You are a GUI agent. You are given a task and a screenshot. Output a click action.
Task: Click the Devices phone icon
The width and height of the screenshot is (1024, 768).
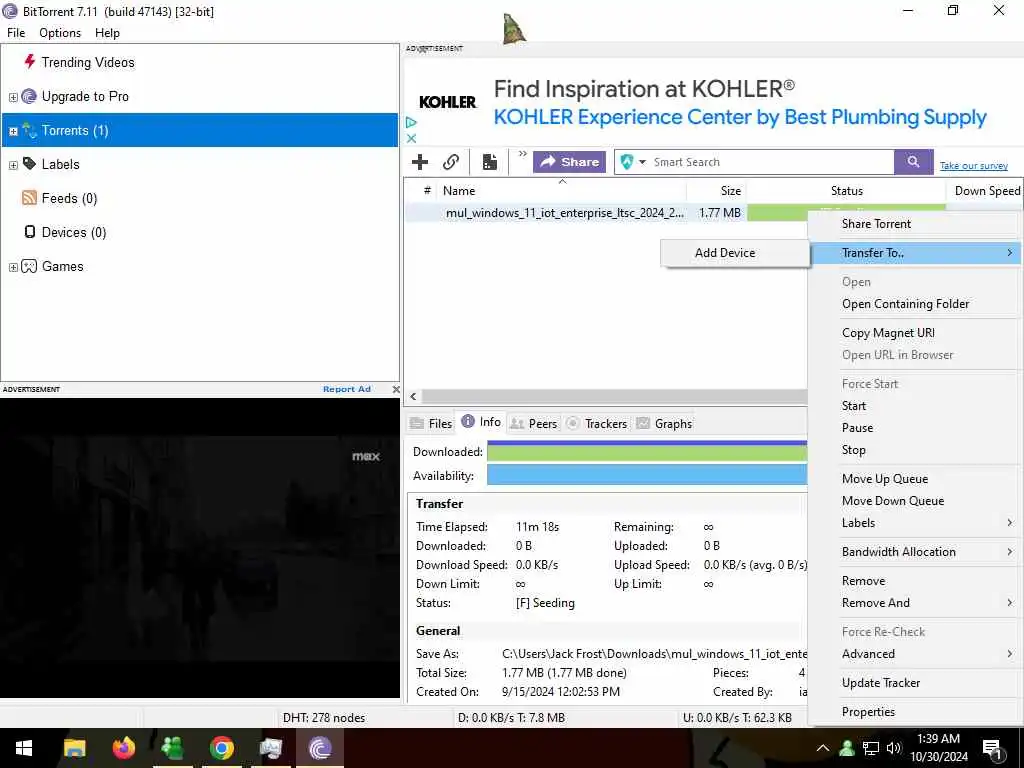[29, 232]
